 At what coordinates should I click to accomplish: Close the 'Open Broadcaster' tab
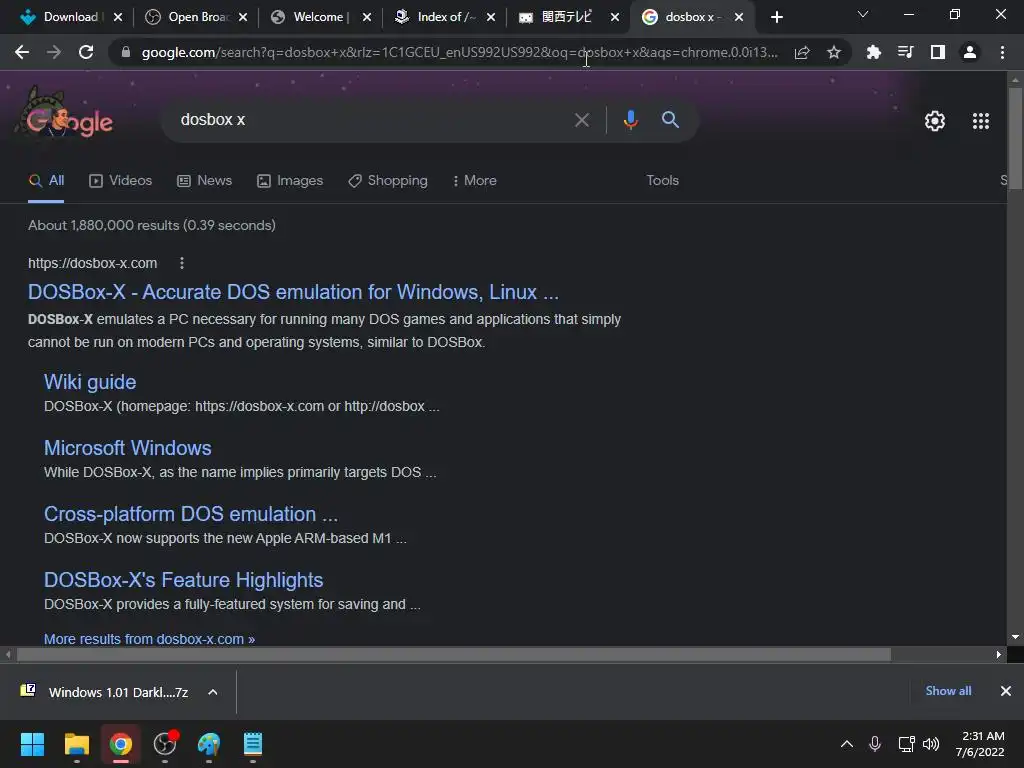(x=243, y=17)
